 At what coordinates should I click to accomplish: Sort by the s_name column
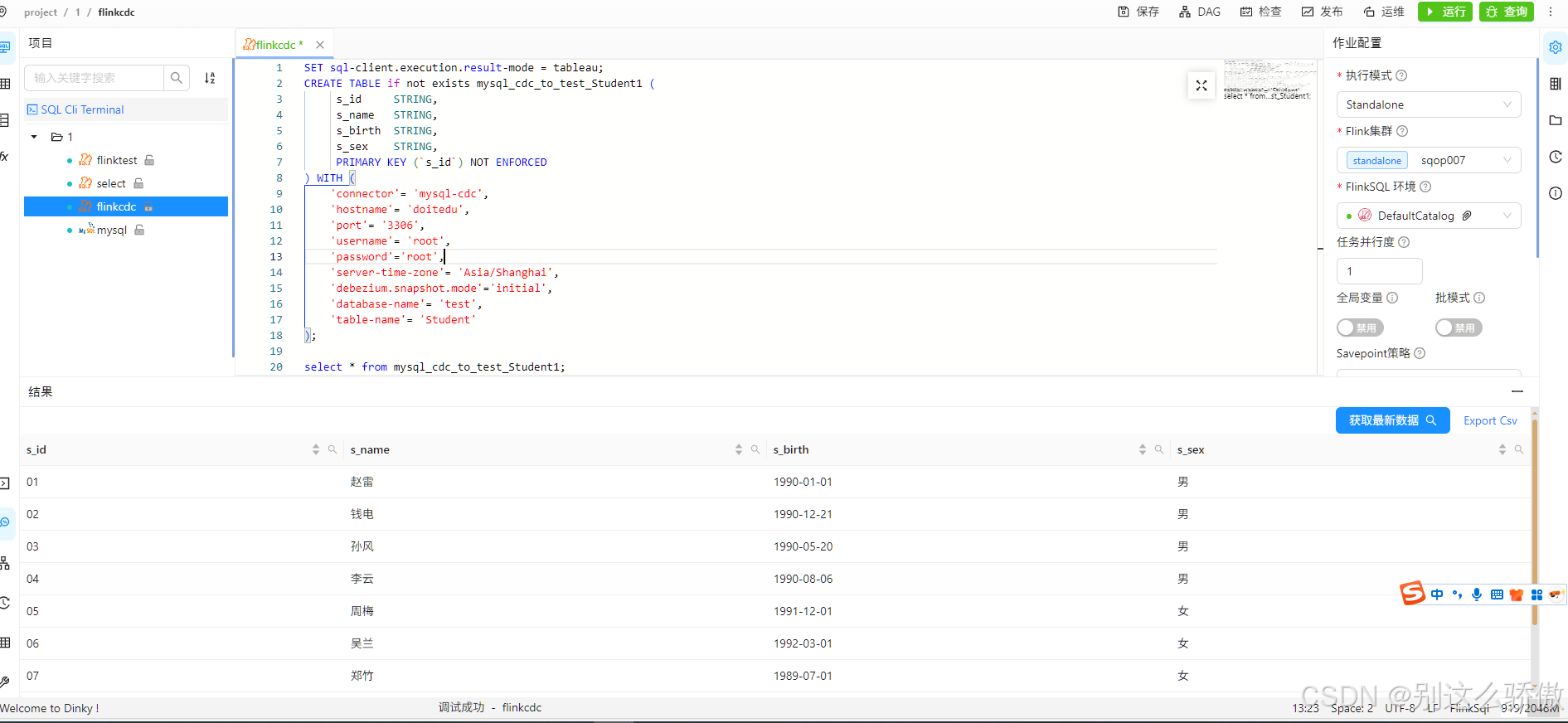pyautogui.click(x=739, y=449)
